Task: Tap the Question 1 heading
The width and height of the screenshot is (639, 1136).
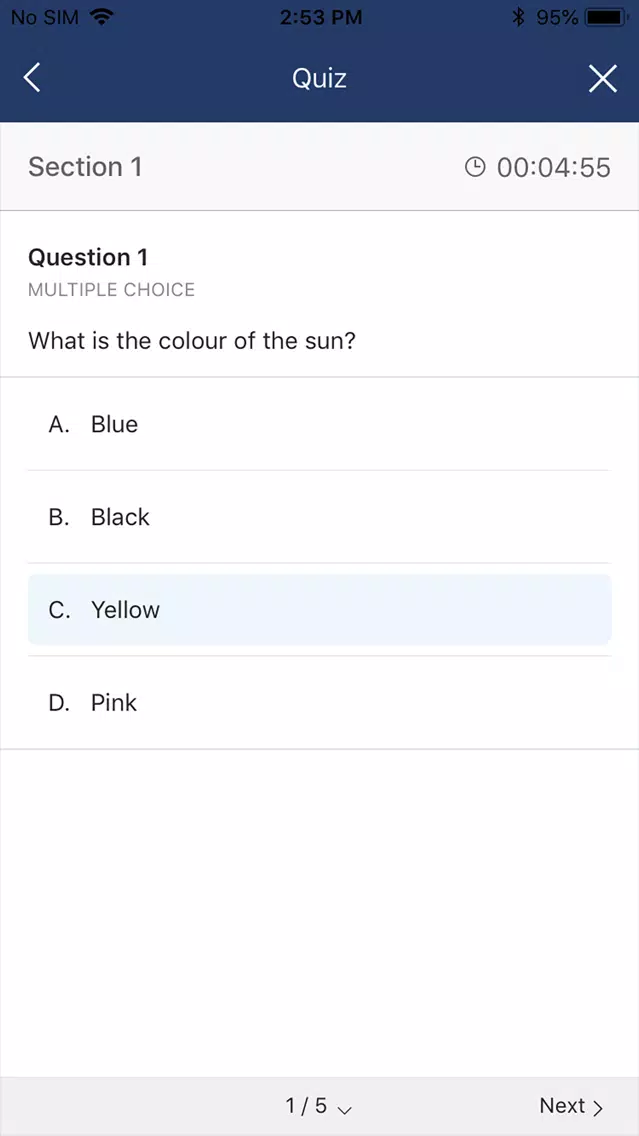Action: (88, 257)
